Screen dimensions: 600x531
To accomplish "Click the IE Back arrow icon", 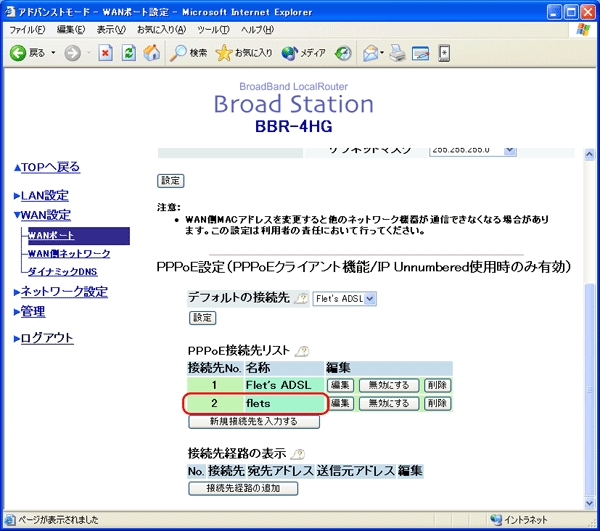I will 18,53.
